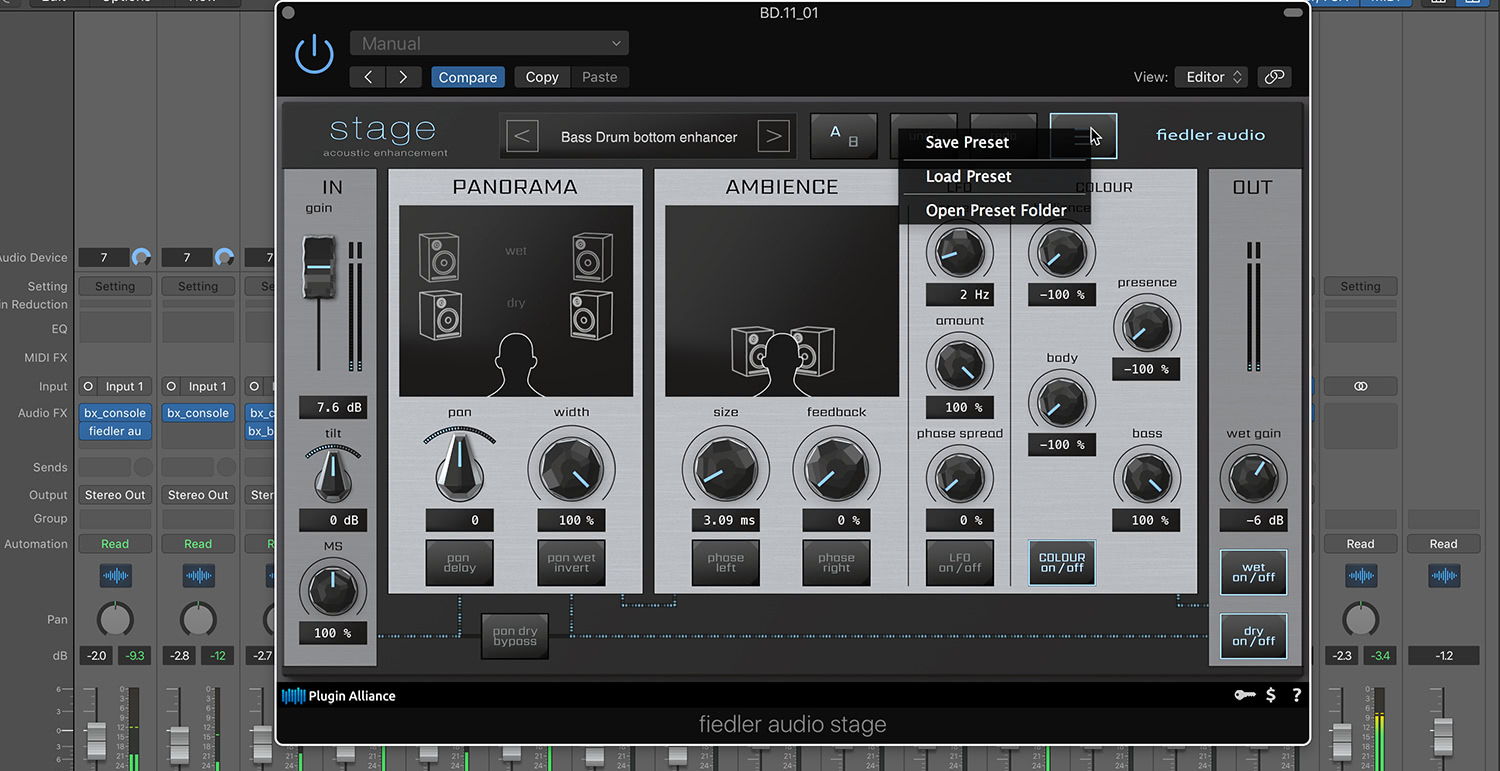1500x771 pixels.
Task: Click the wet/dry speaker panorama display
Action: (x=516, y=301)
